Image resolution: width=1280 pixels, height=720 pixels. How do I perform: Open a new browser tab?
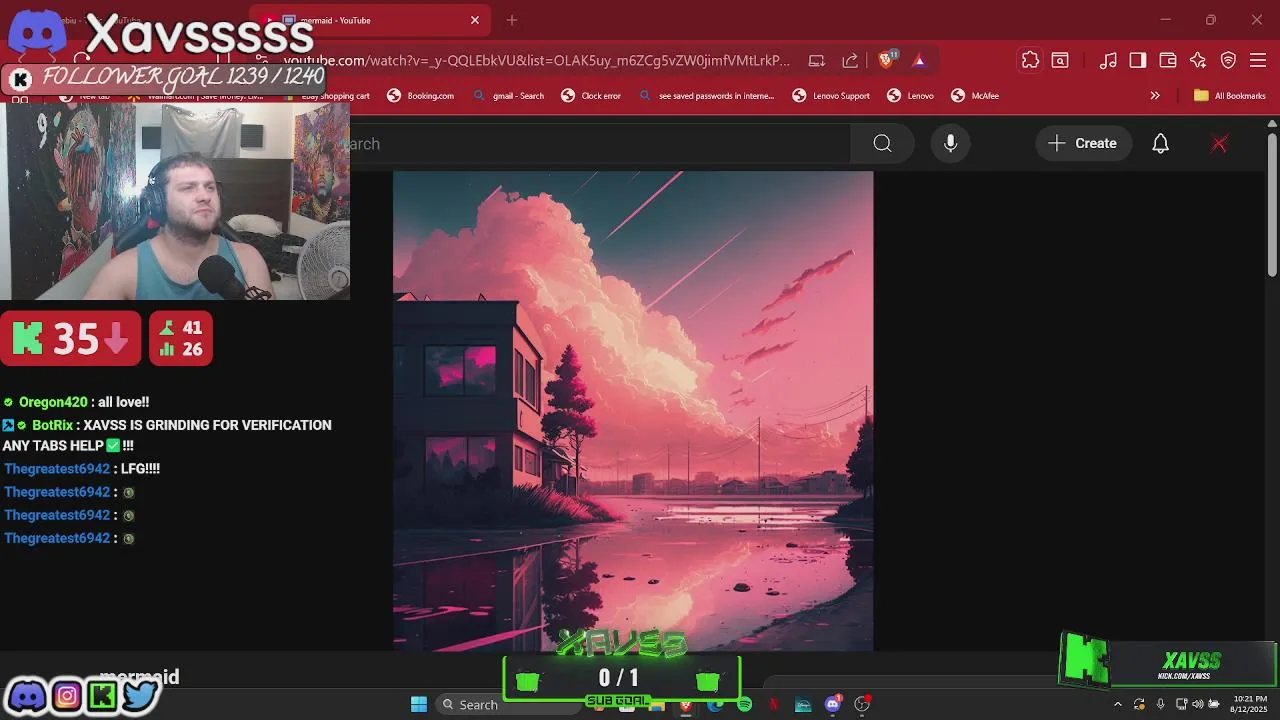[512, 20]
